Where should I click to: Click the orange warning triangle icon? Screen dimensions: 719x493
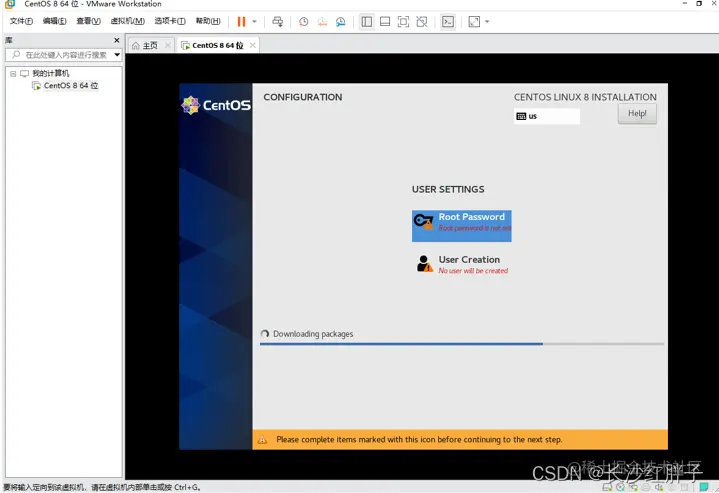point(262,440)
